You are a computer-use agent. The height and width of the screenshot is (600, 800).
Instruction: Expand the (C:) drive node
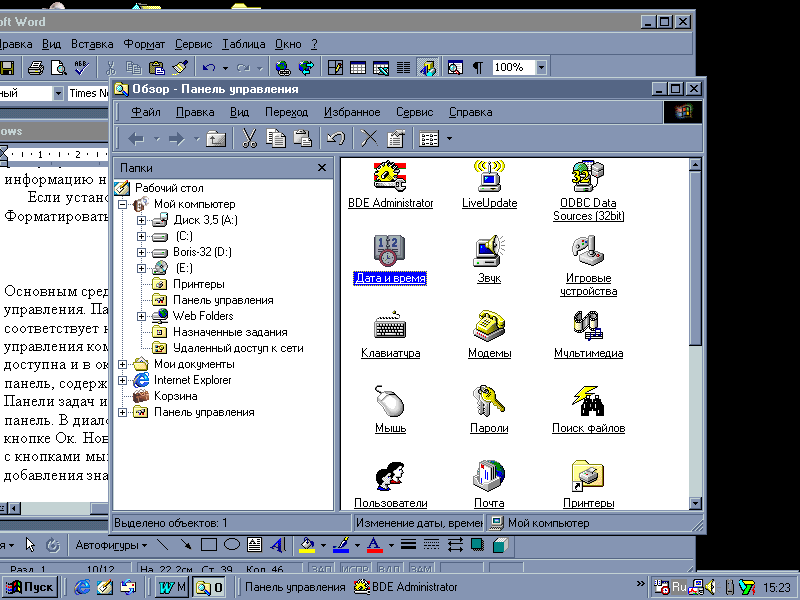point(141,236)
